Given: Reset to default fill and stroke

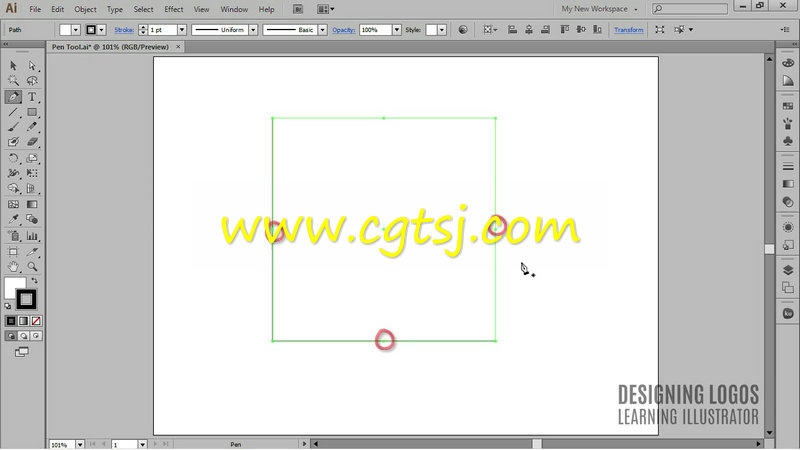Looking at the screenshot, I should pos(8,306).
